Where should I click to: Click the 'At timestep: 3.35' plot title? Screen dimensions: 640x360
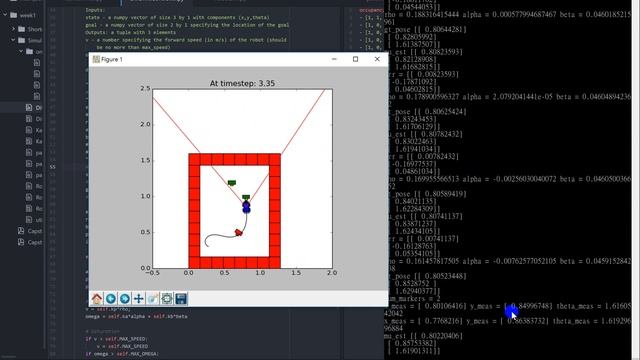click(242, 83)
